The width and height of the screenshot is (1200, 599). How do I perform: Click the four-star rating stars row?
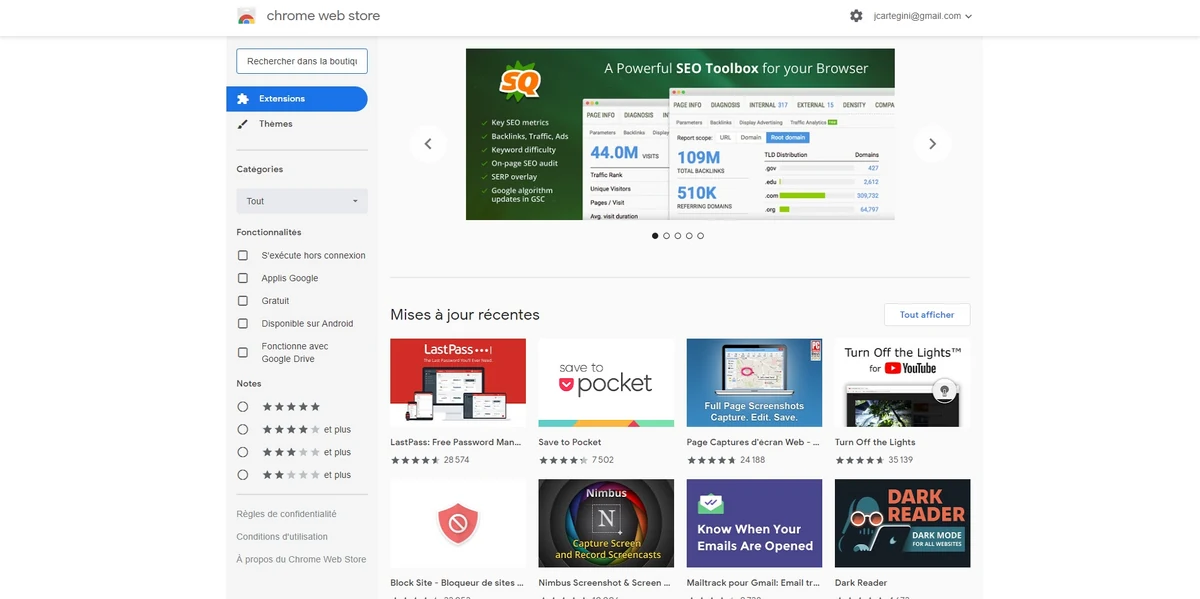(x=289, y=429)
